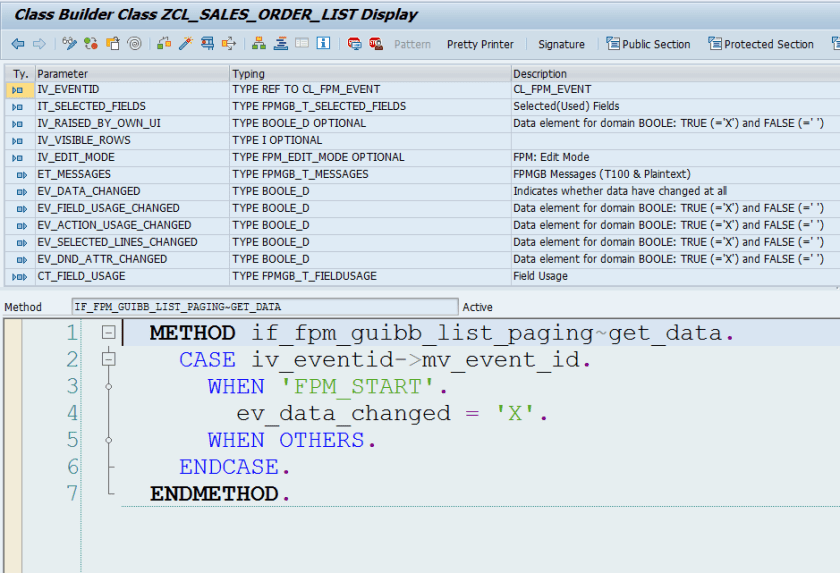Click the Description column header
Image resolution: width=840 pixels, height=573 pixels.
[675, 74]
